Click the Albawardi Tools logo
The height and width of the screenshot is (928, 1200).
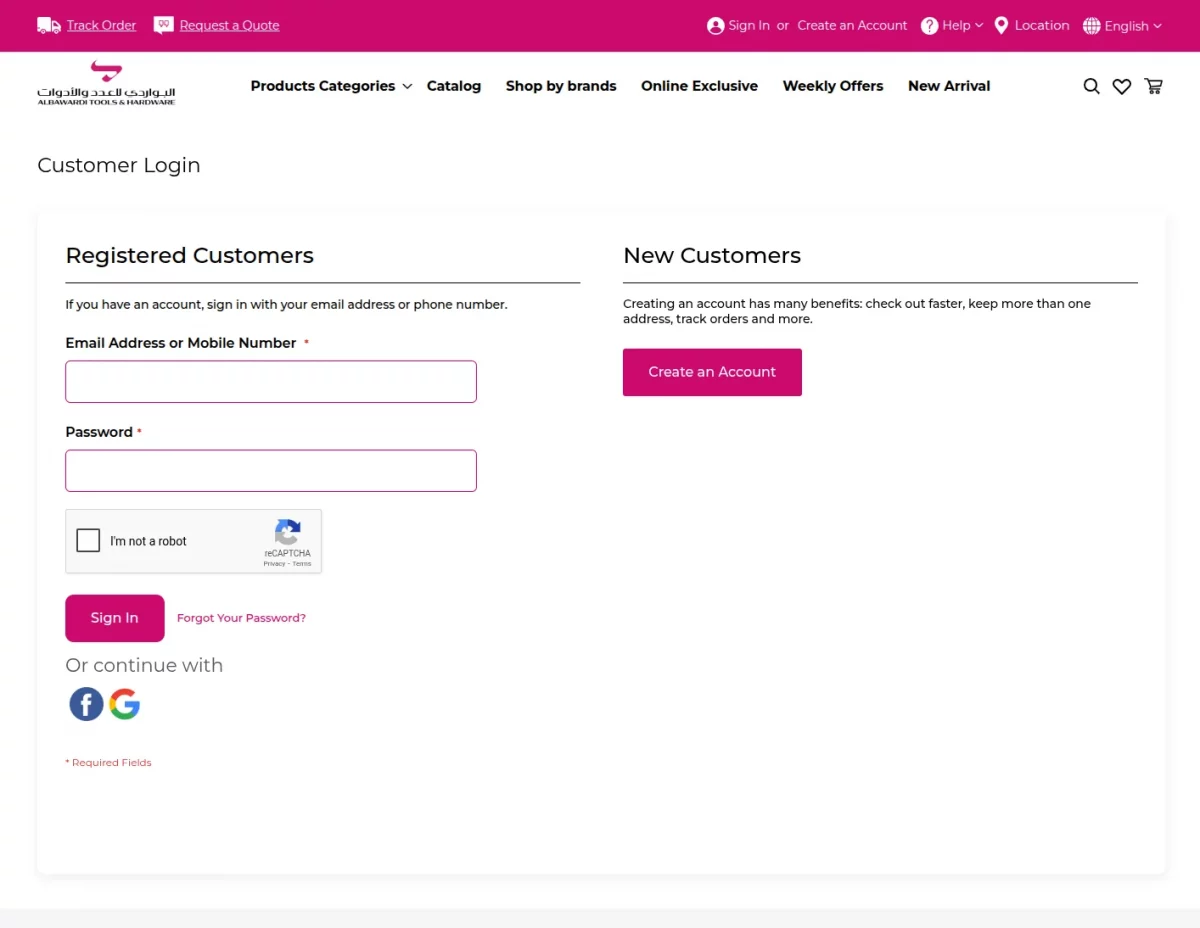point(106,84)
